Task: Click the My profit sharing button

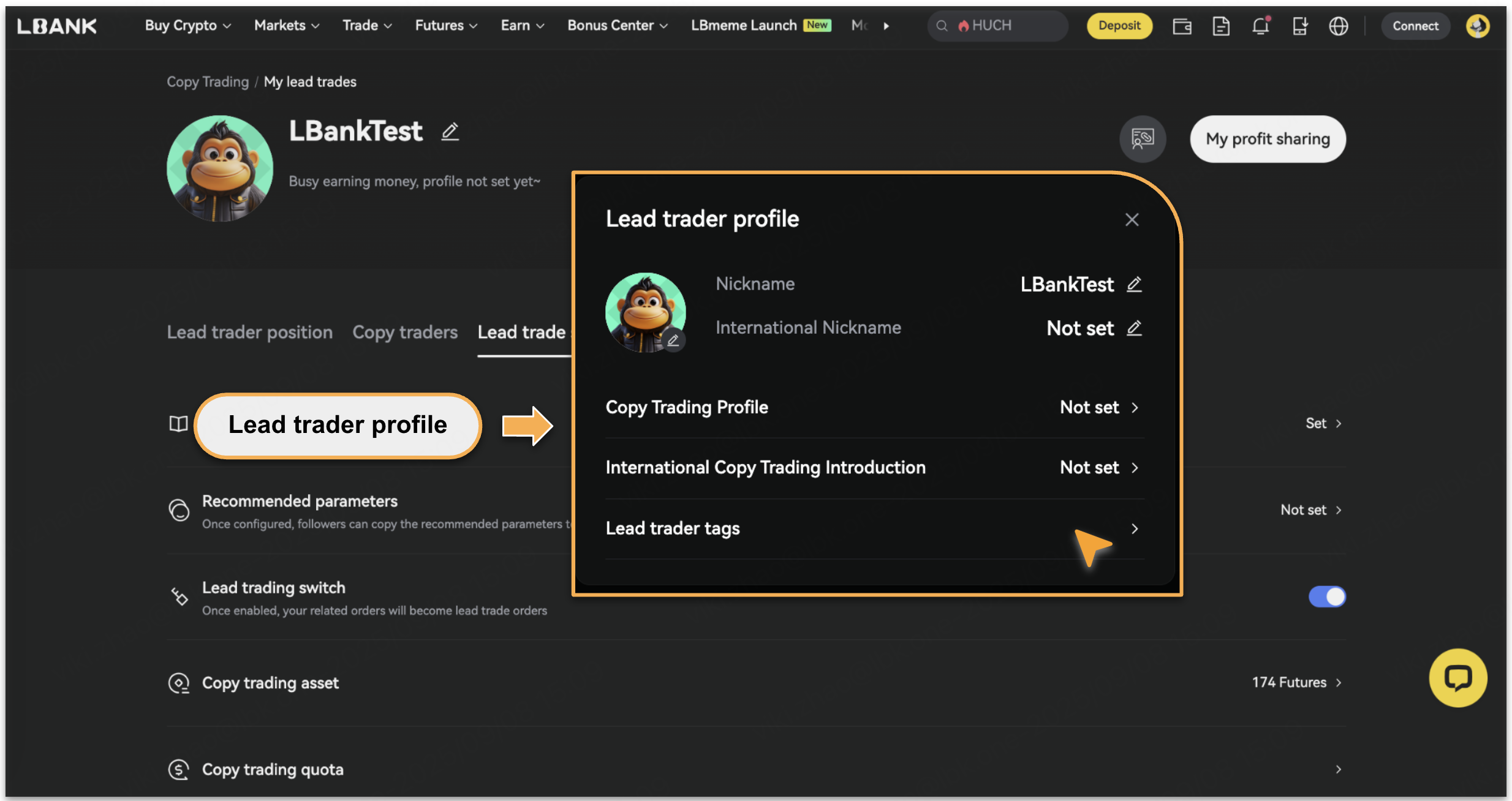Action: [1268, 139]
